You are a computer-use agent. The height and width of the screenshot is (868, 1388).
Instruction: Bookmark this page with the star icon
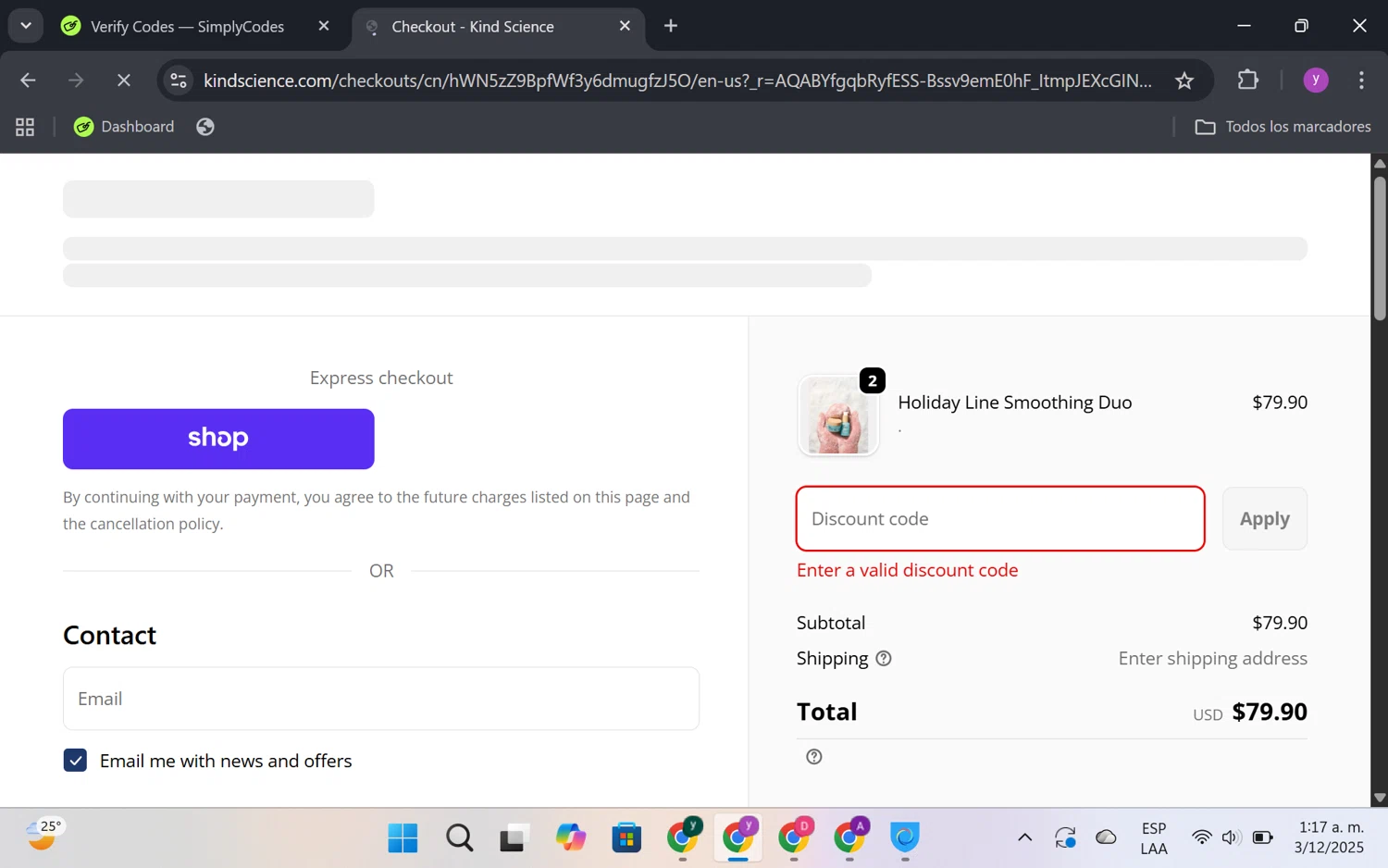click(x=1184, y=81)
